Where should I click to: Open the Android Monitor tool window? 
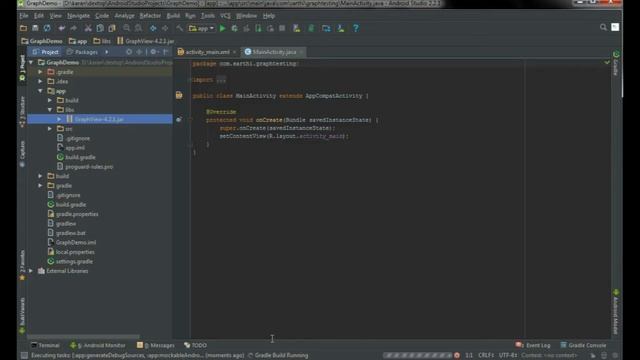click(98, 345)
